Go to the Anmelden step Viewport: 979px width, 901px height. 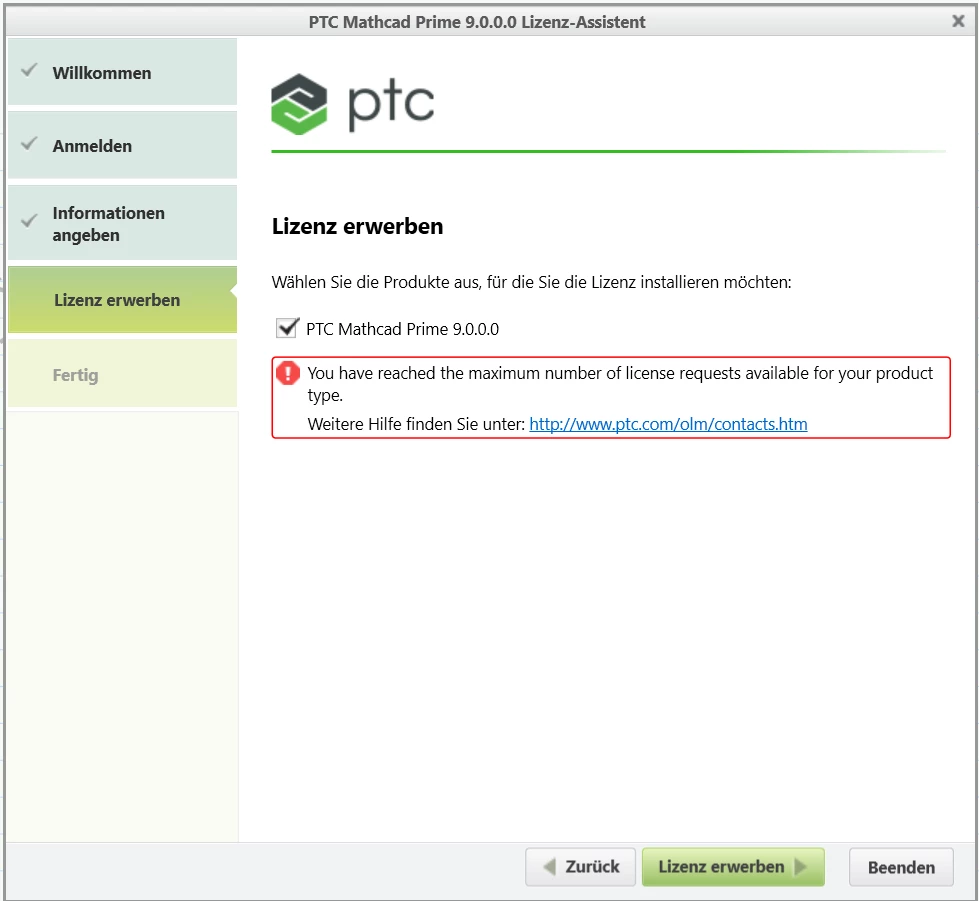[122, 145]
